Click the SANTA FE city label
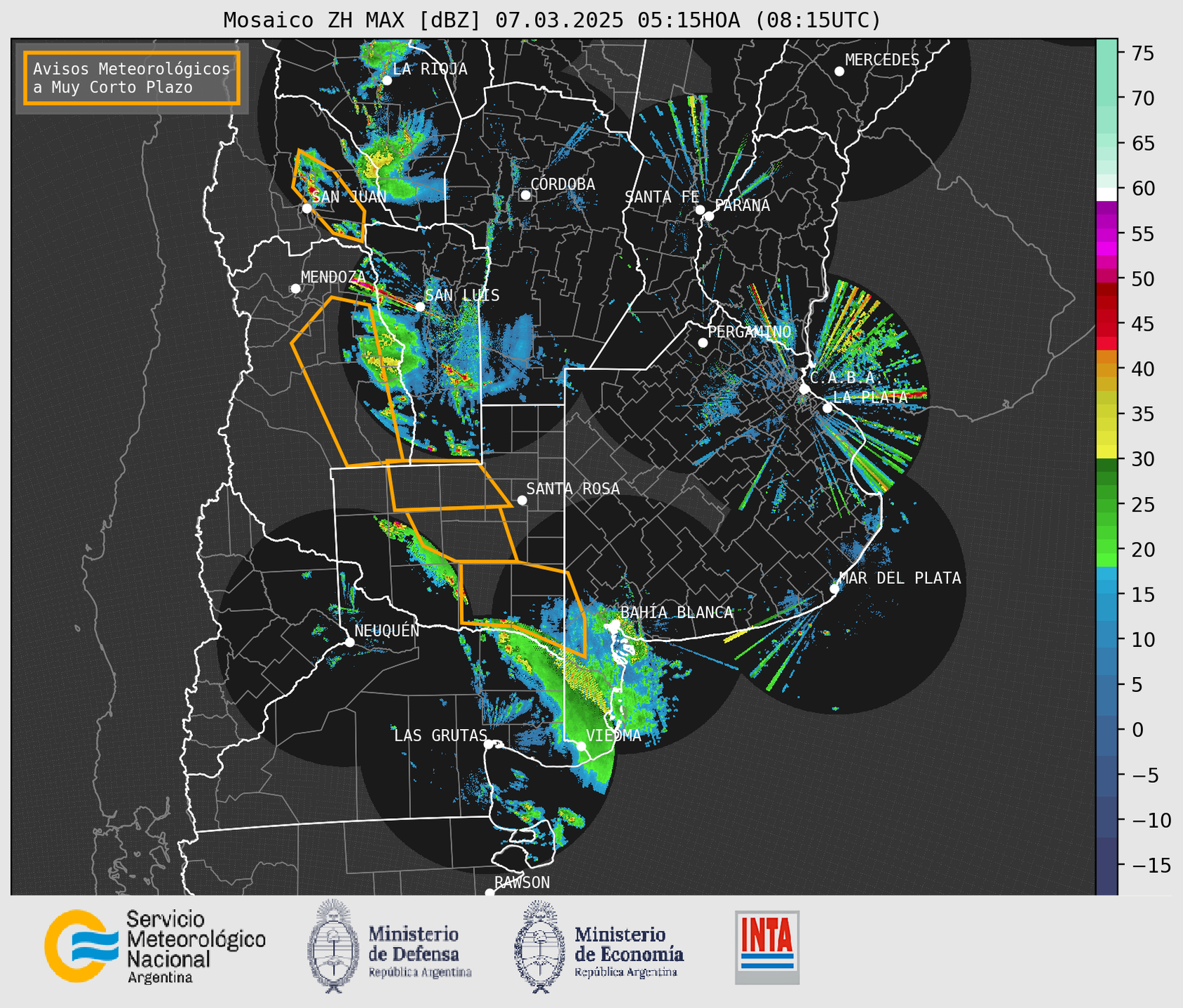The height and width of the screenshot is (1008, 1183). pos(662,197)
